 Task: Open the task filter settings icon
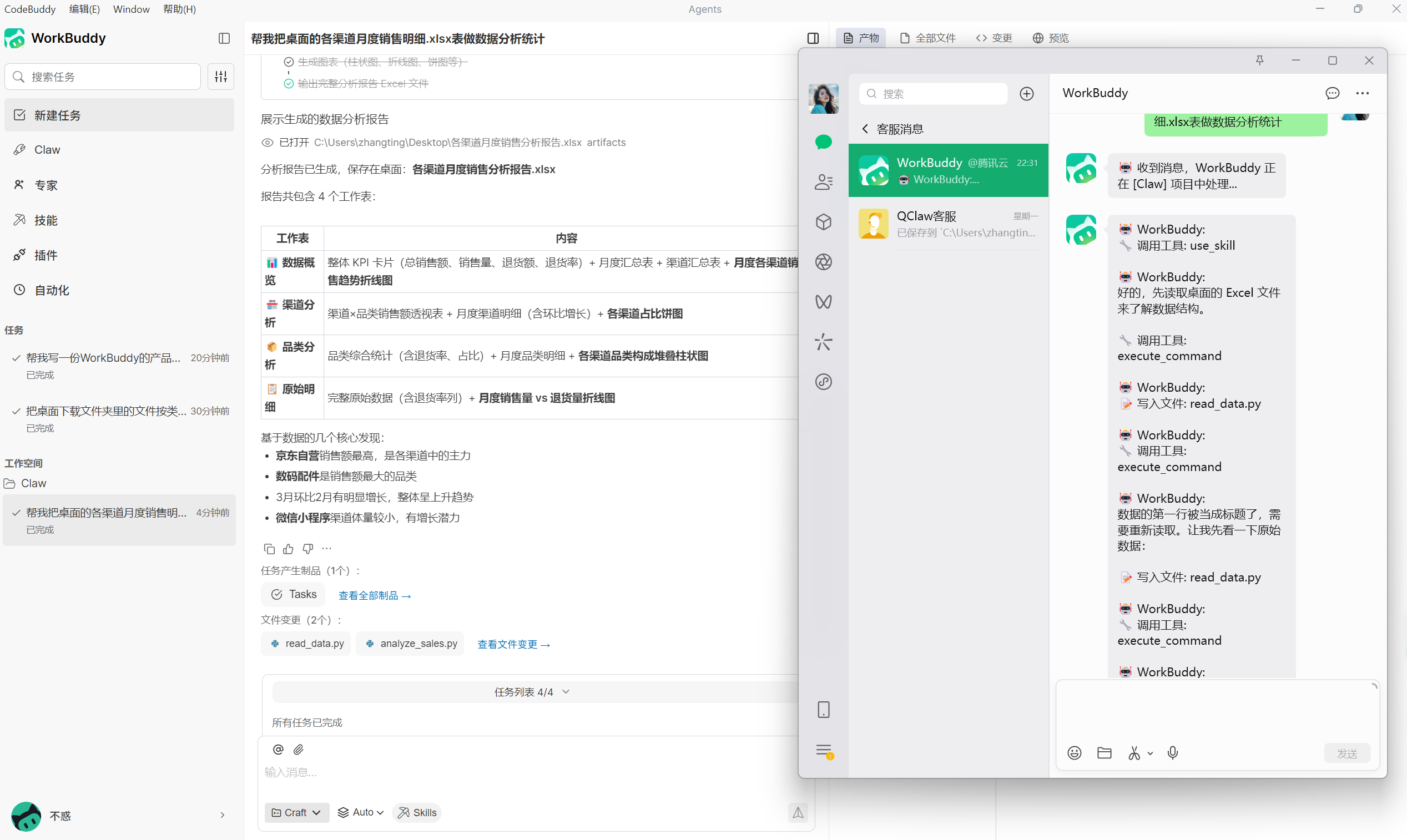(x=221, y=77)
